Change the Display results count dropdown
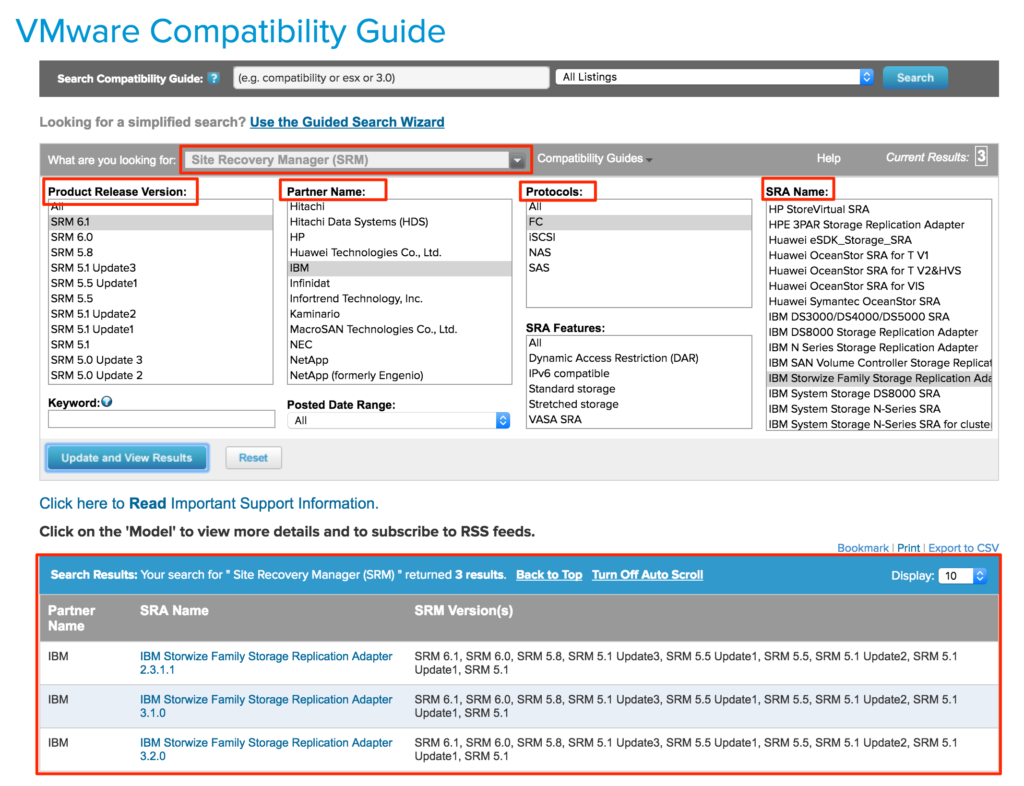Image resolution: width=1024 pixels, height=786 pixels. click(x=962, y=576)
